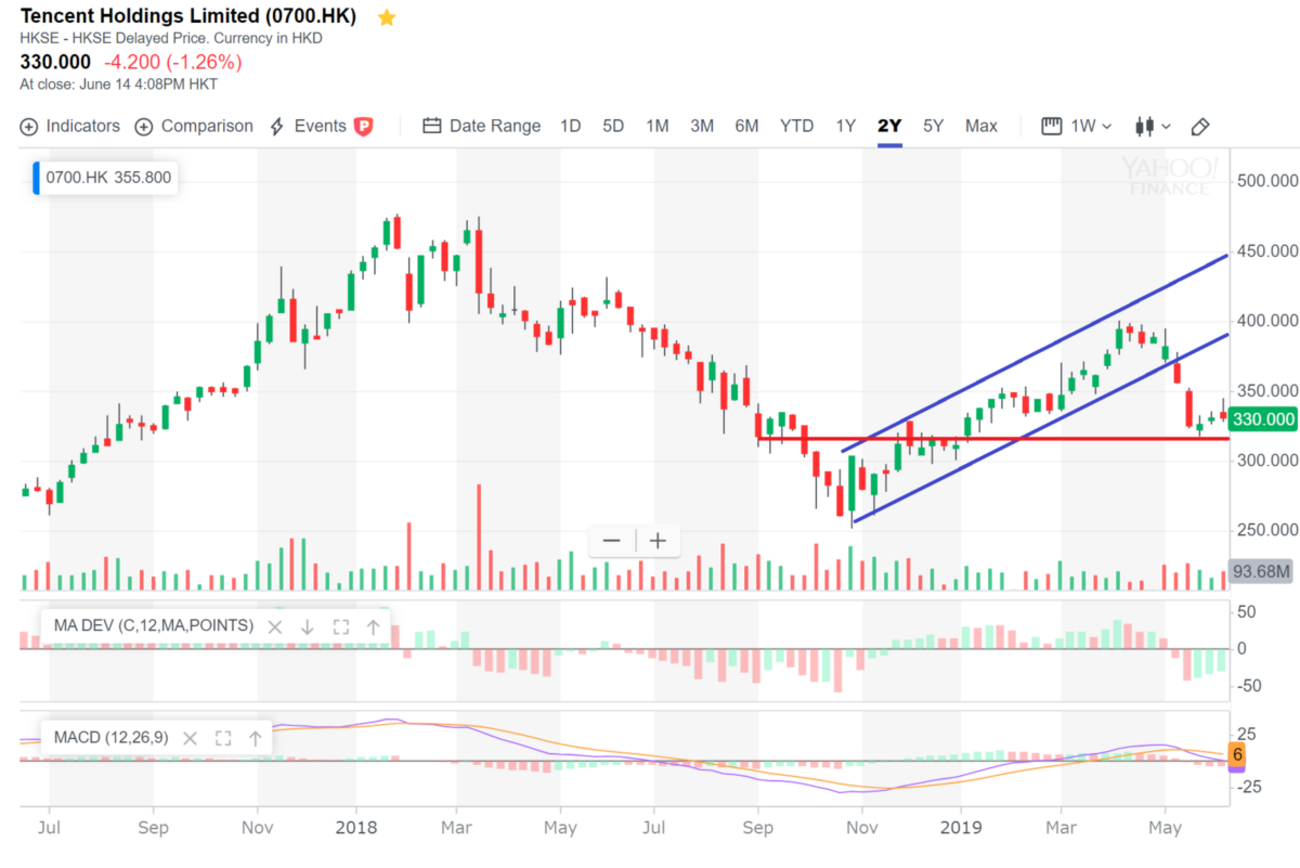The image size is (1300, 868).
Task: Maximize the MA DEV panel
Action: tap(340, 626)
